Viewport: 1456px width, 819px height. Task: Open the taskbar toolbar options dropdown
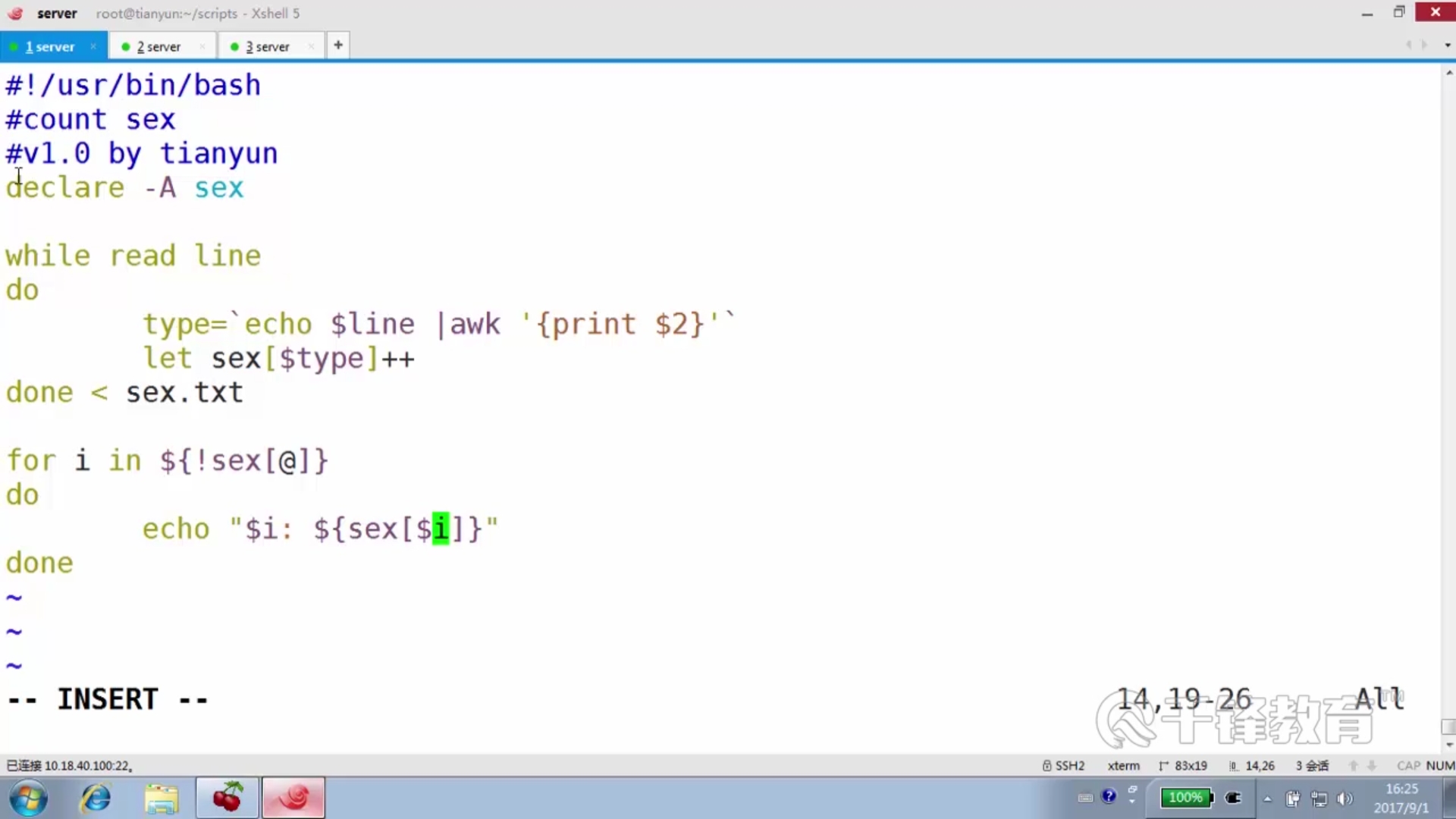(x=1131, y=802)
